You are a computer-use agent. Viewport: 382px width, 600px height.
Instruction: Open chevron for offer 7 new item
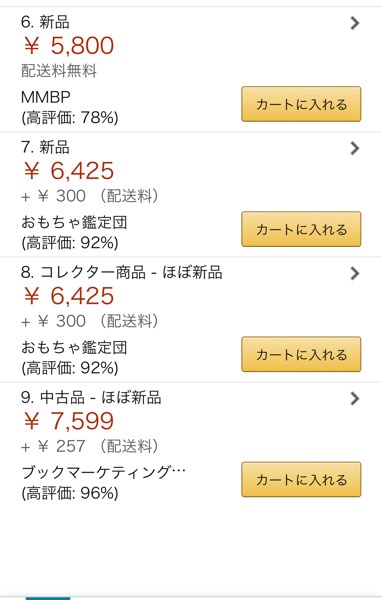(355, 148)
